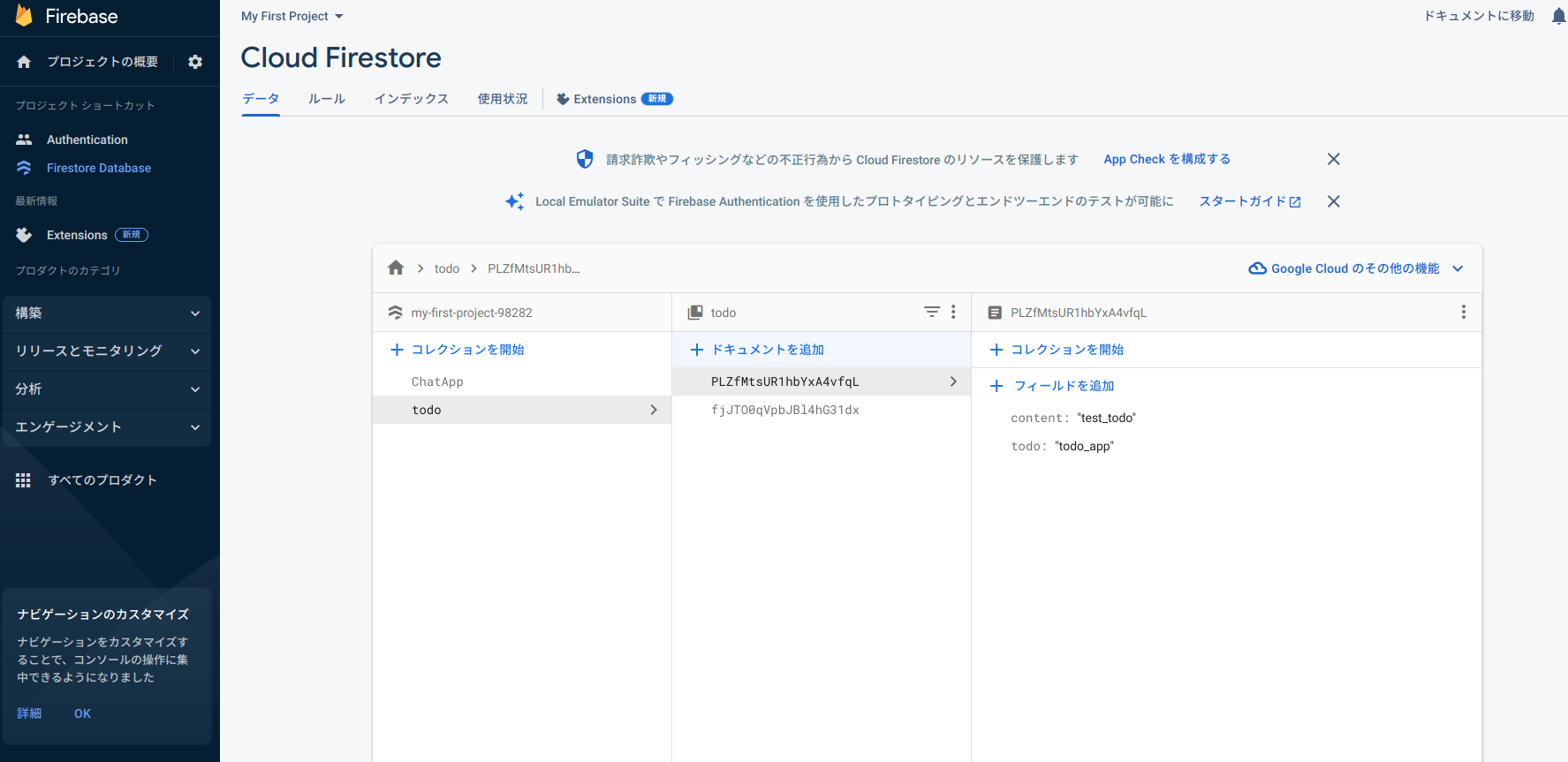Open Extensions in sidebar
This screenshot has height=762, width=1568.
(77, 235)
